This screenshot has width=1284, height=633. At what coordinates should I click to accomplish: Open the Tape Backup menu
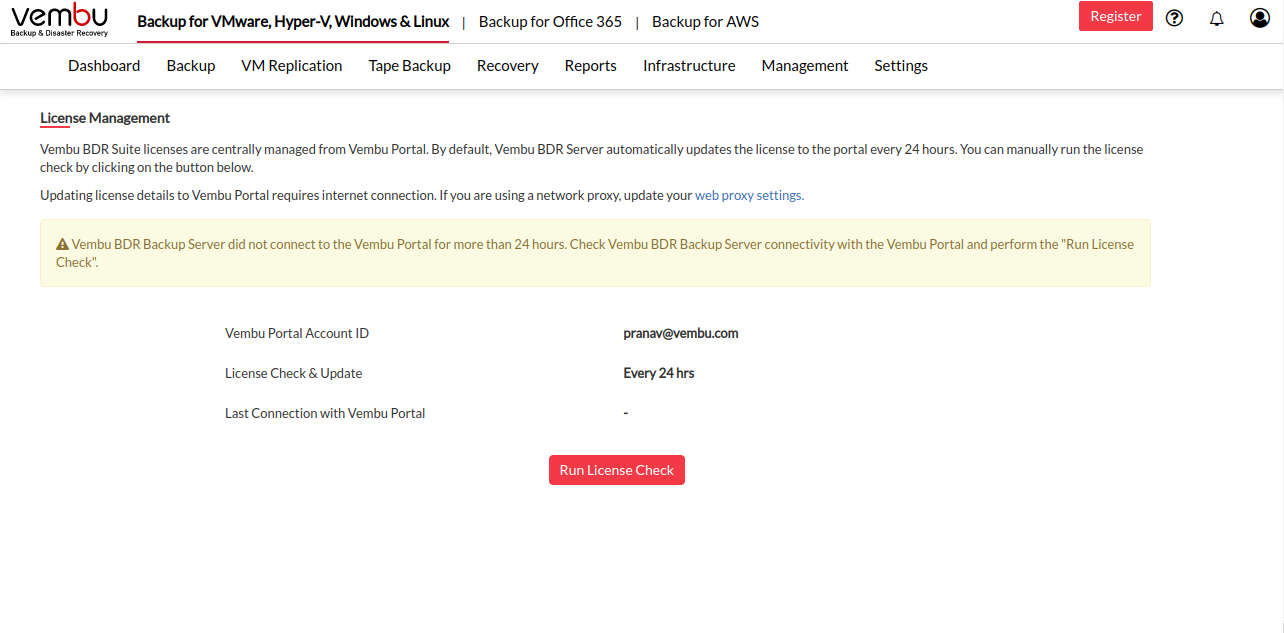pos(410,65)
